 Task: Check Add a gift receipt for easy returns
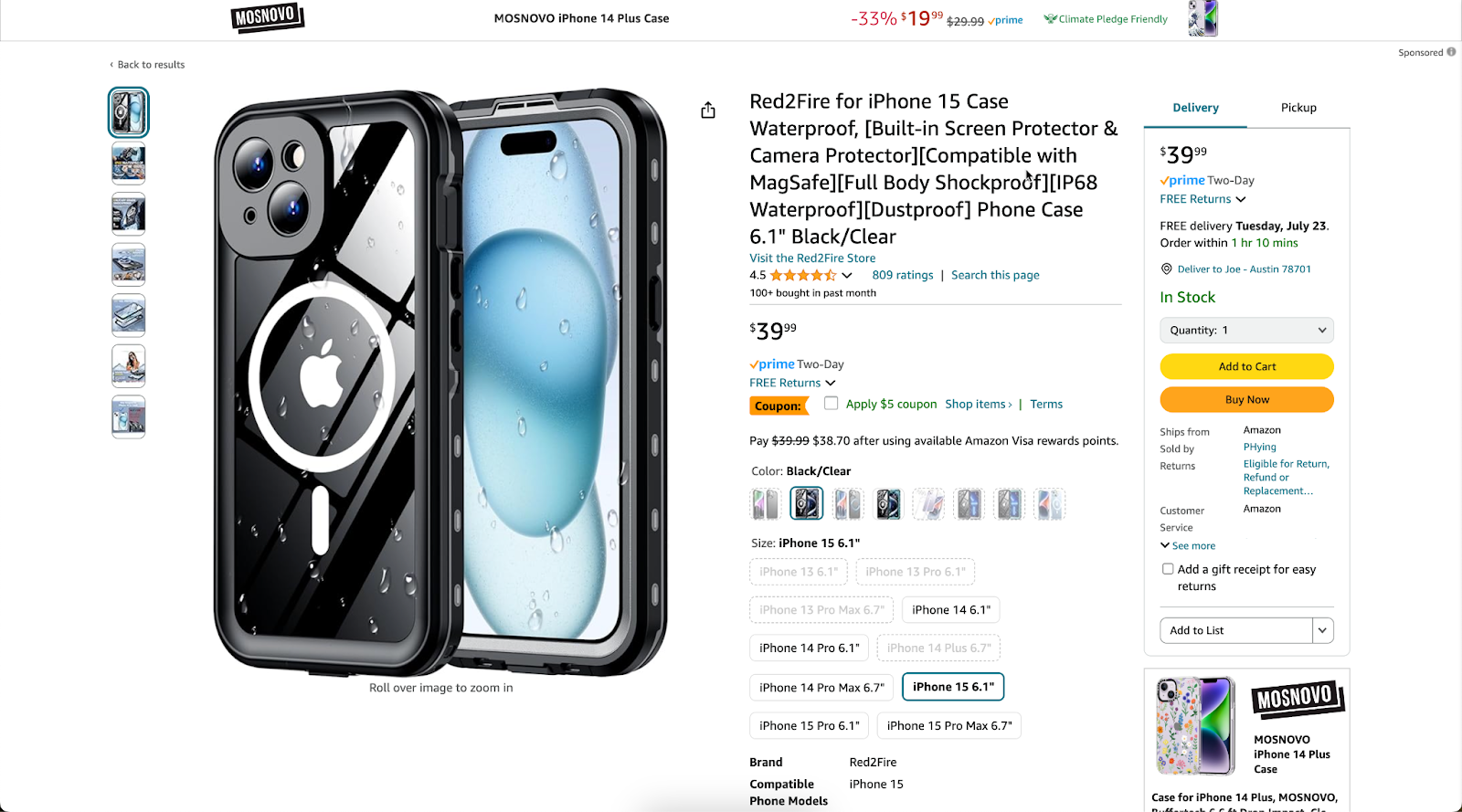tap(1167, 568)
